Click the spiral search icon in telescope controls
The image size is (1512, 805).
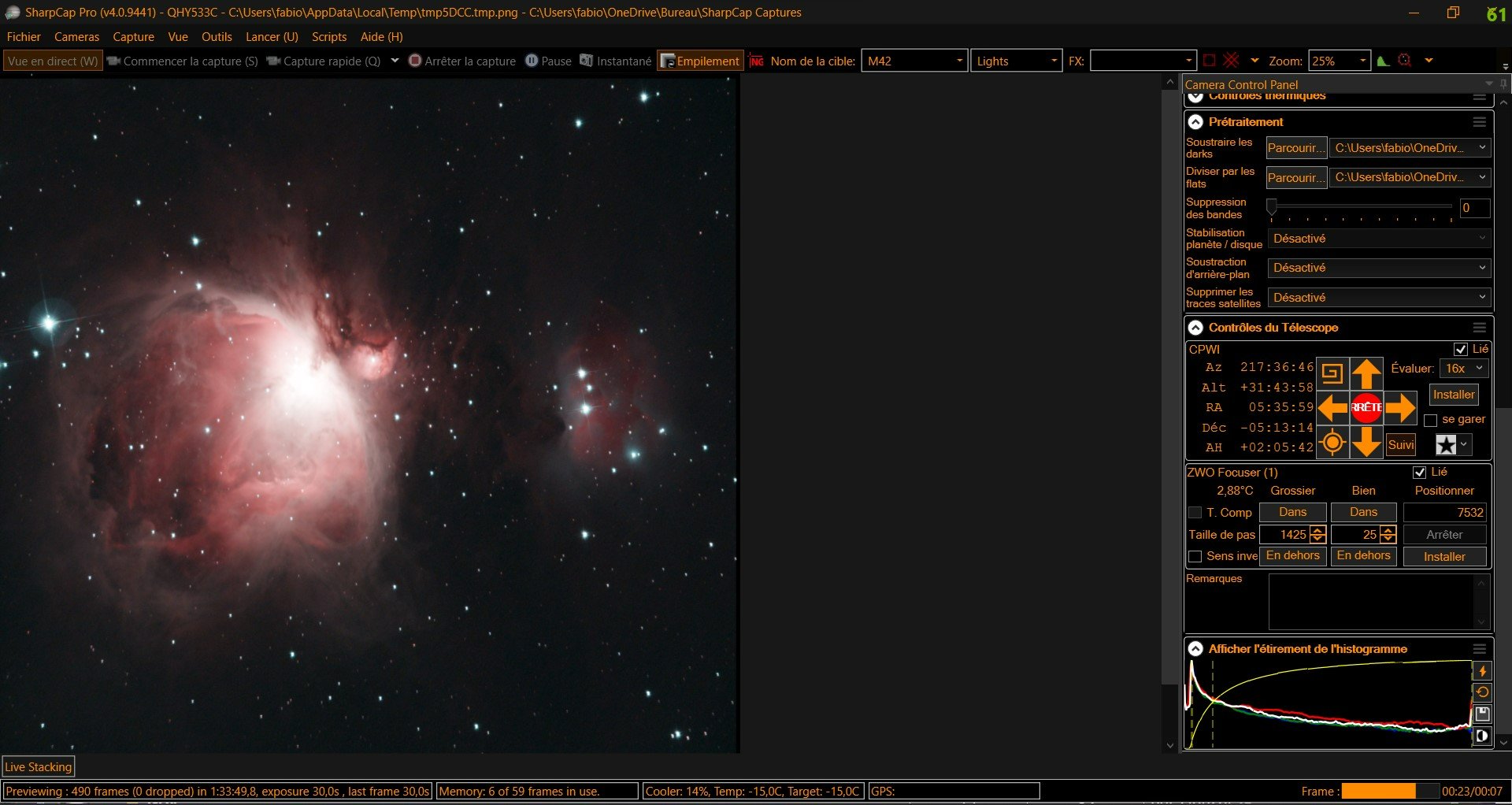pyautogui.click(x=1332, y=373)
